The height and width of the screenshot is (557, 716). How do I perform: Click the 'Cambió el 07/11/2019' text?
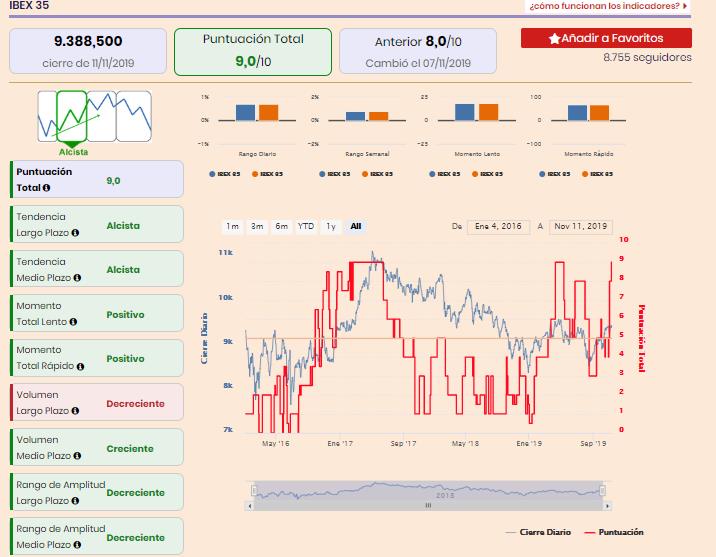pos(418,63)
